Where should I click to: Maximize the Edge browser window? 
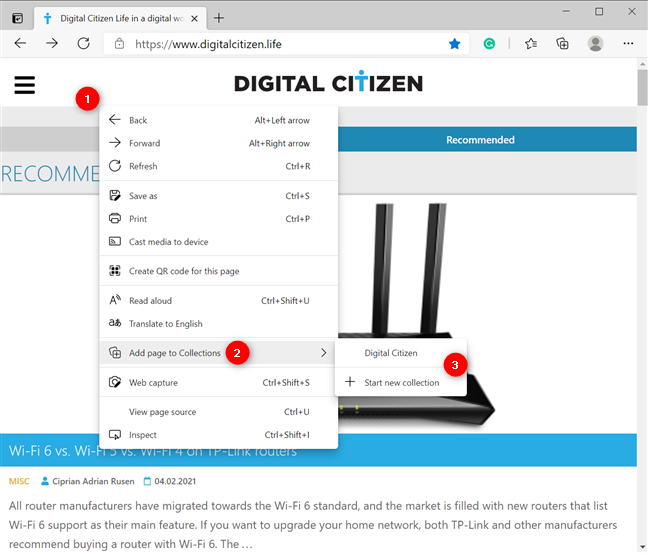[599, 12]
